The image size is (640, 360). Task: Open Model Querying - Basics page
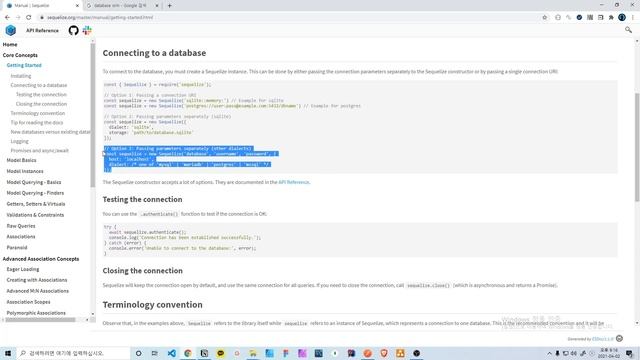[34, 182]
